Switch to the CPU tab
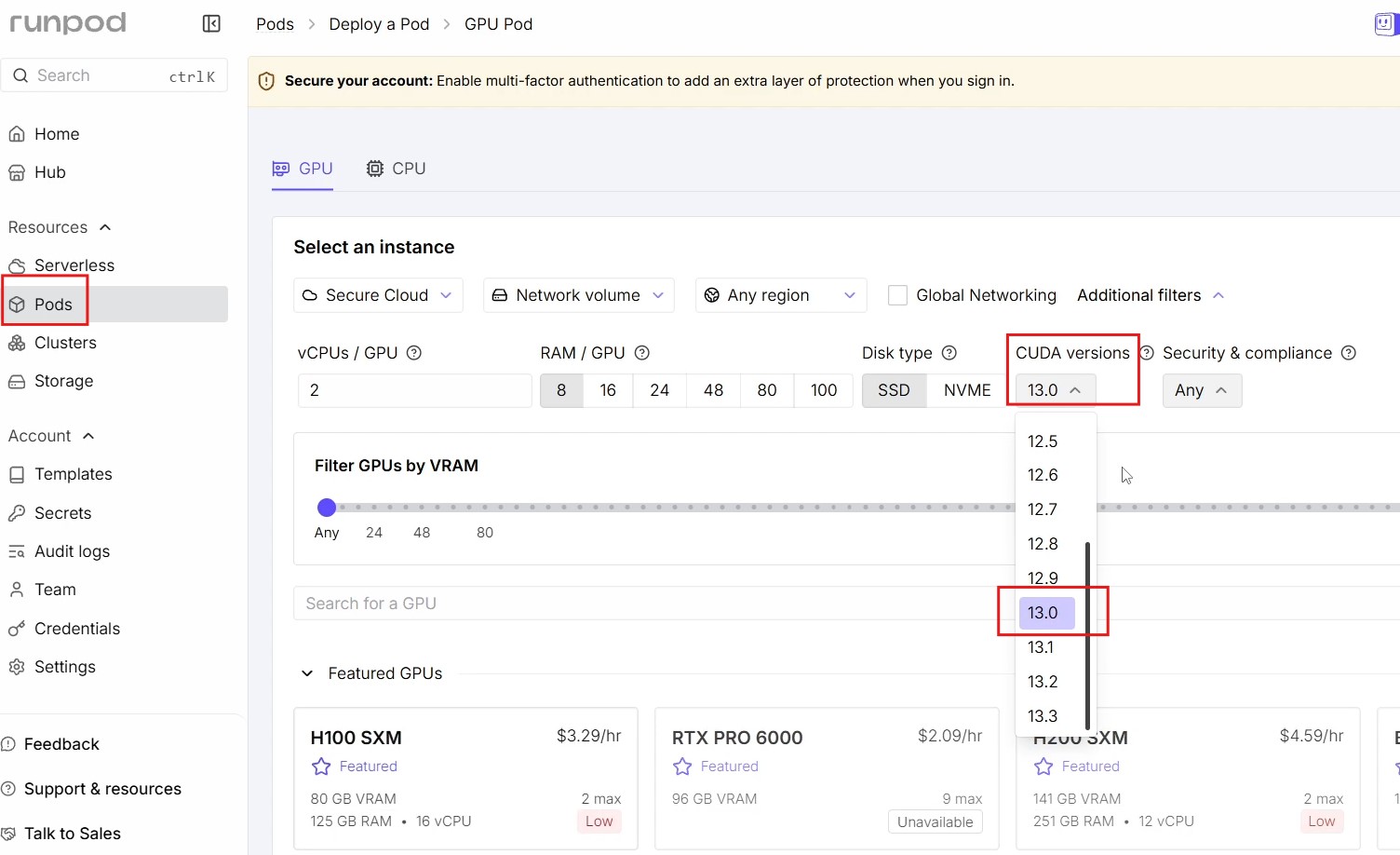 pos(397,169)
